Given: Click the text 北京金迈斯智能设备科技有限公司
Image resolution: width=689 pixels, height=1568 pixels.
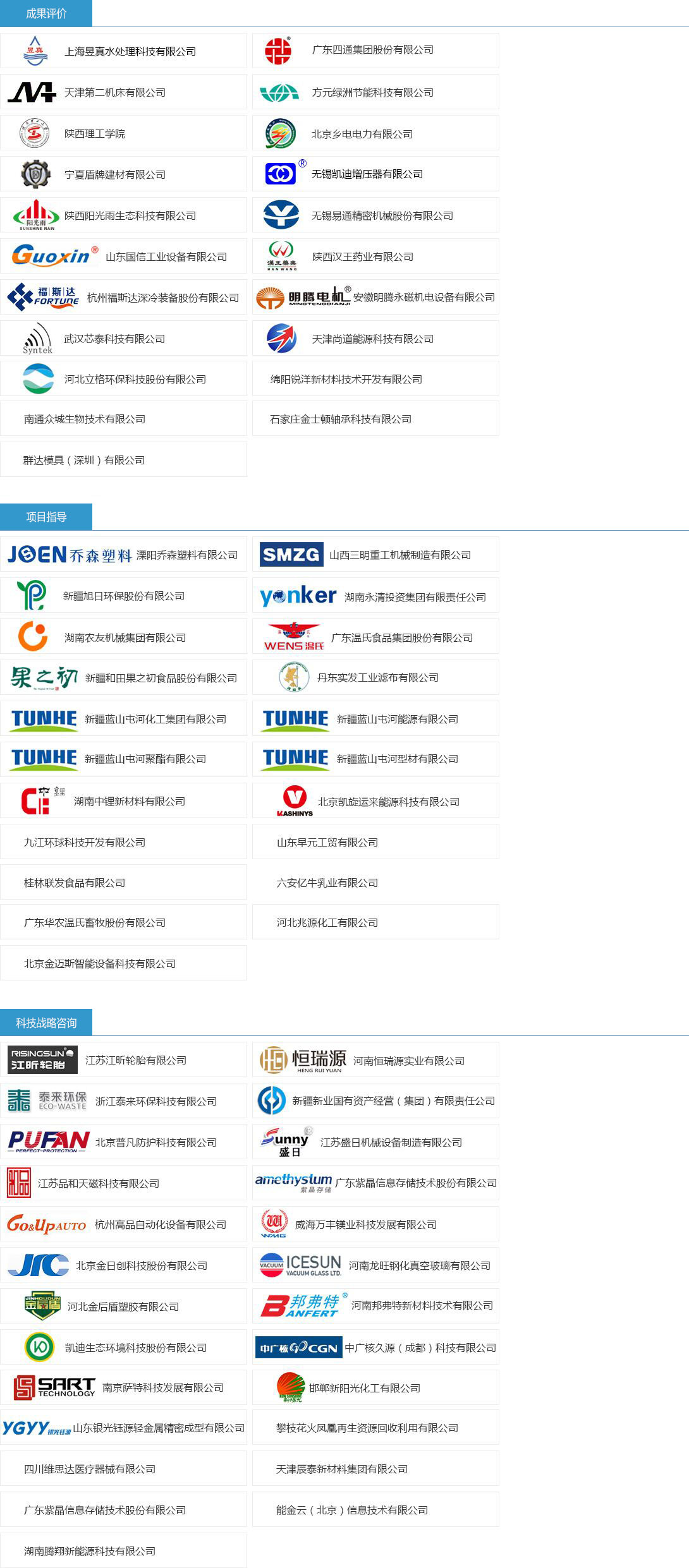Looking at the screenshot, I should coord(100,963).
